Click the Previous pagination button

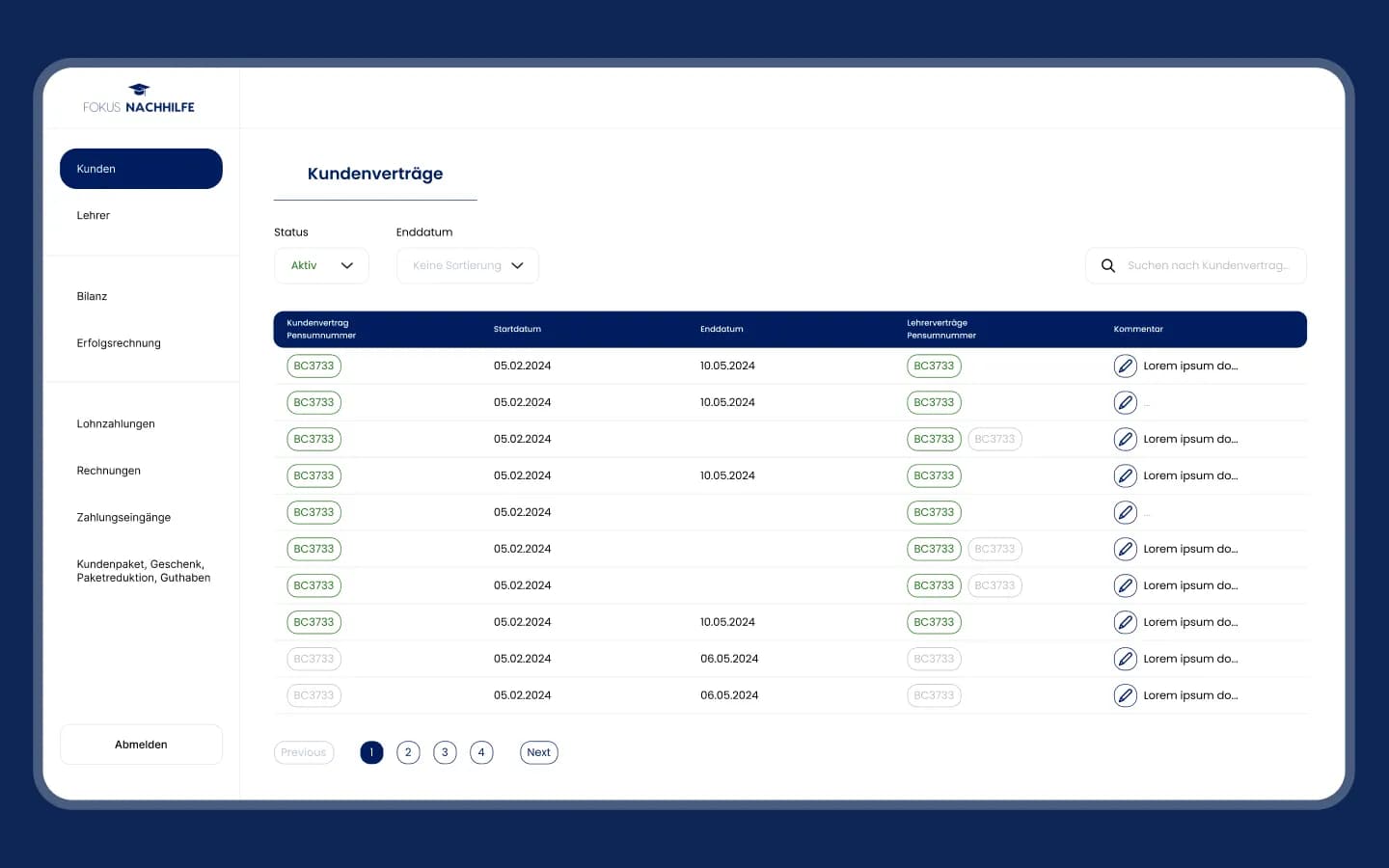point(304,753)
